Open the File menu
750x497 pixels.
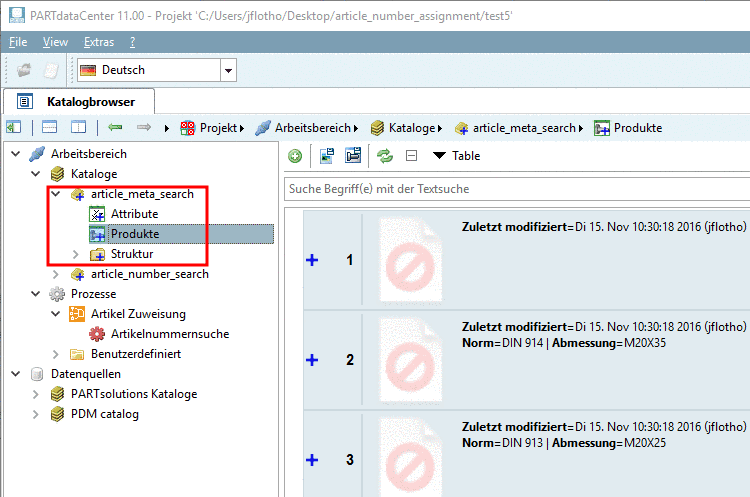point(18,42)
